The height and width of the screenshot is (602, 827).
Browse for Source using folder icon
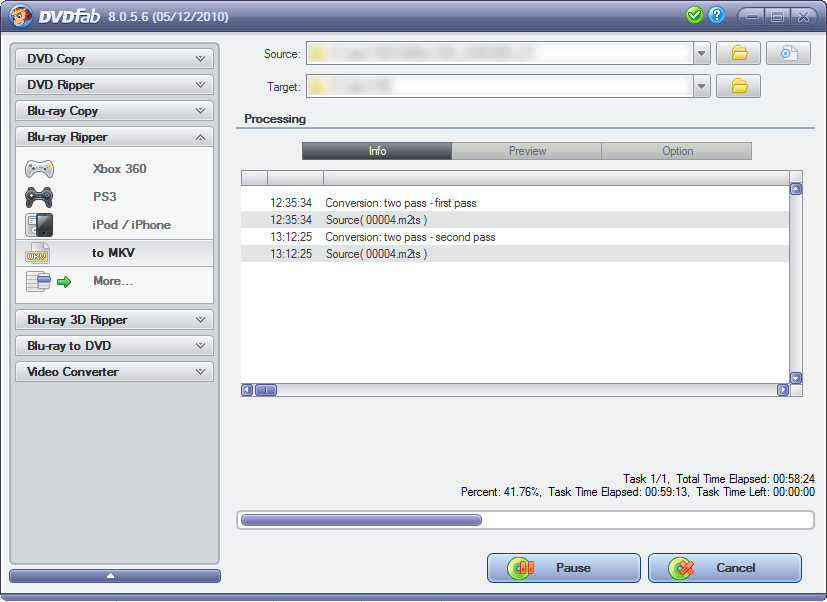tap(738, 53)
